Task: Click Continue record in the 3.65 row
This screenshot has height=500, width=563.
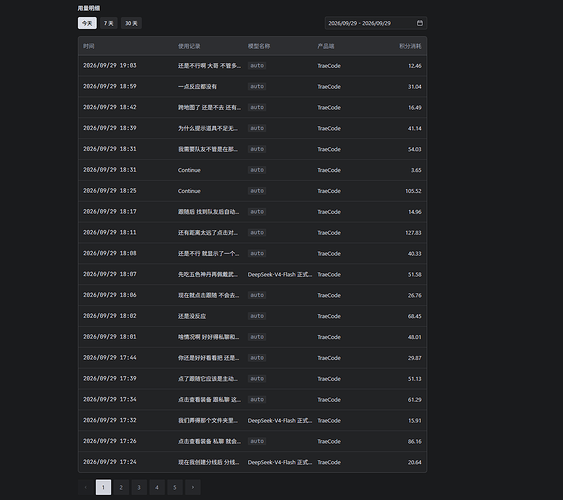Action: [x=189, y=170]
